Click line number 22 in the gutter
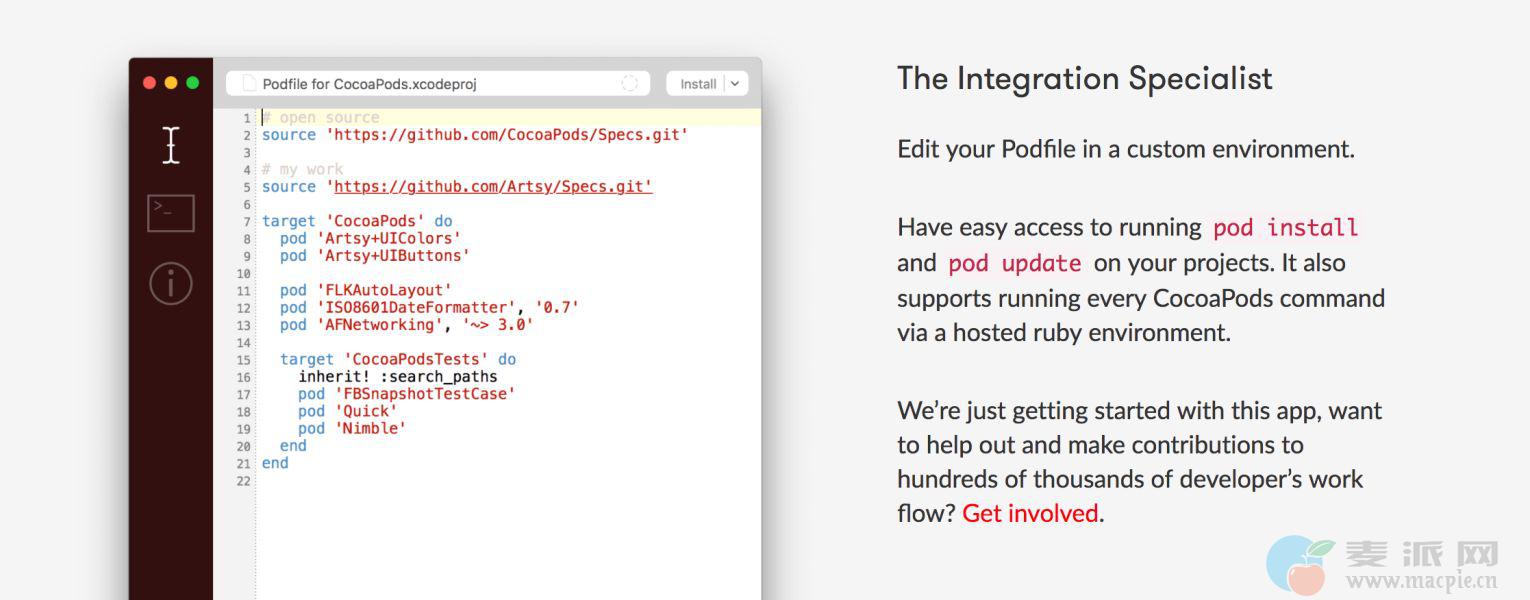The height and width of the screenshot is (600, 1530). click(243, 481)
